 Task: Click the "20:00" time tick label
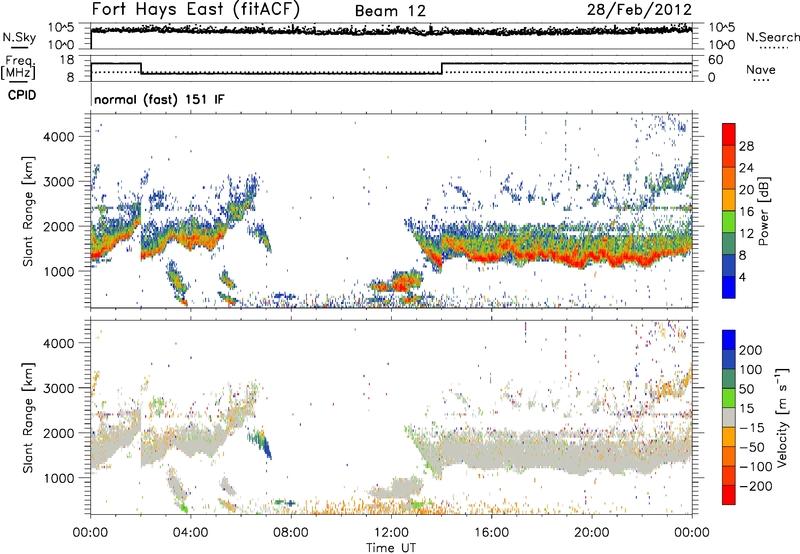click(x=591, y=533)
